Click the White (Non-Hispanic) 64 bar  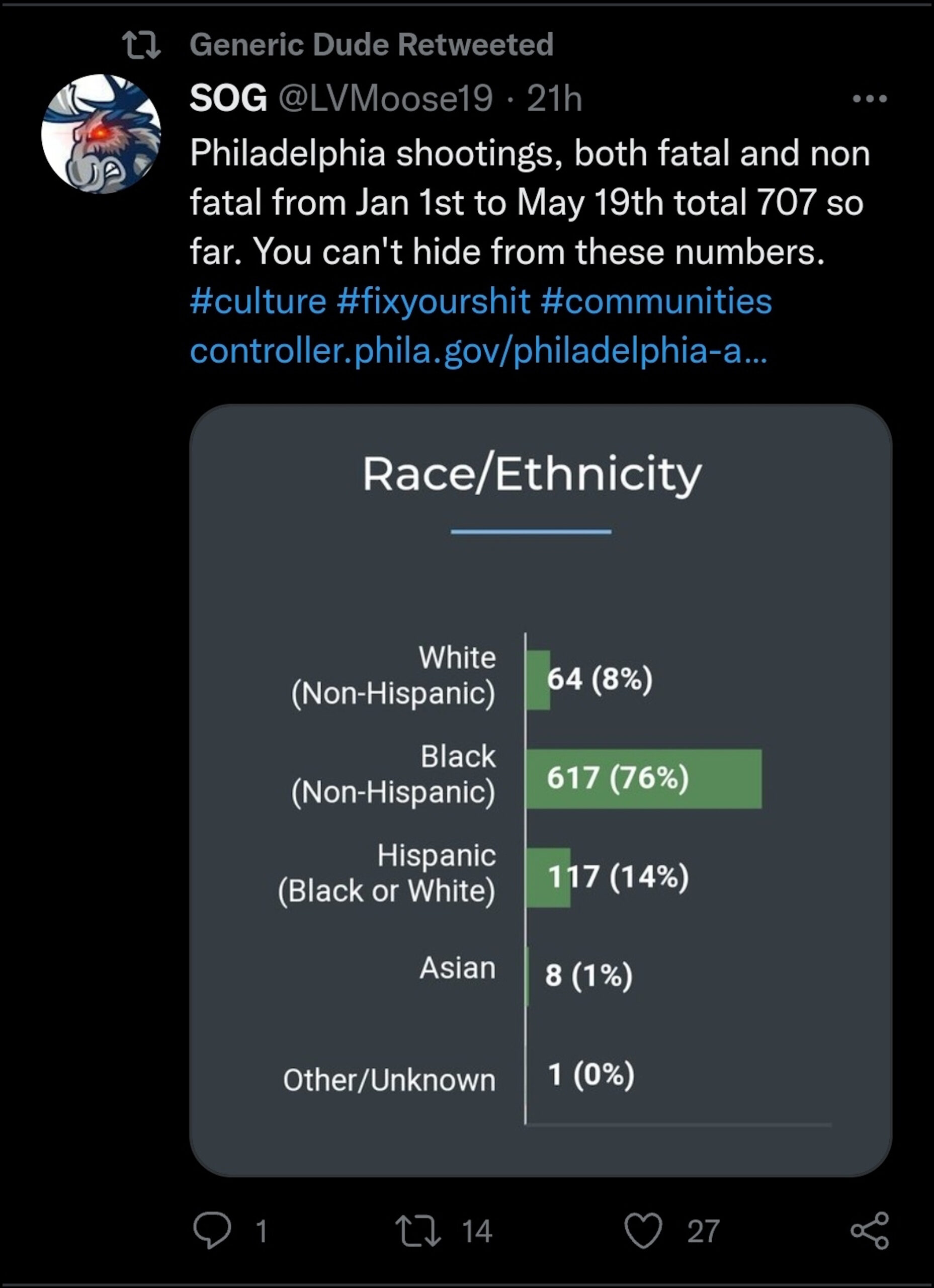pos(538,679)
